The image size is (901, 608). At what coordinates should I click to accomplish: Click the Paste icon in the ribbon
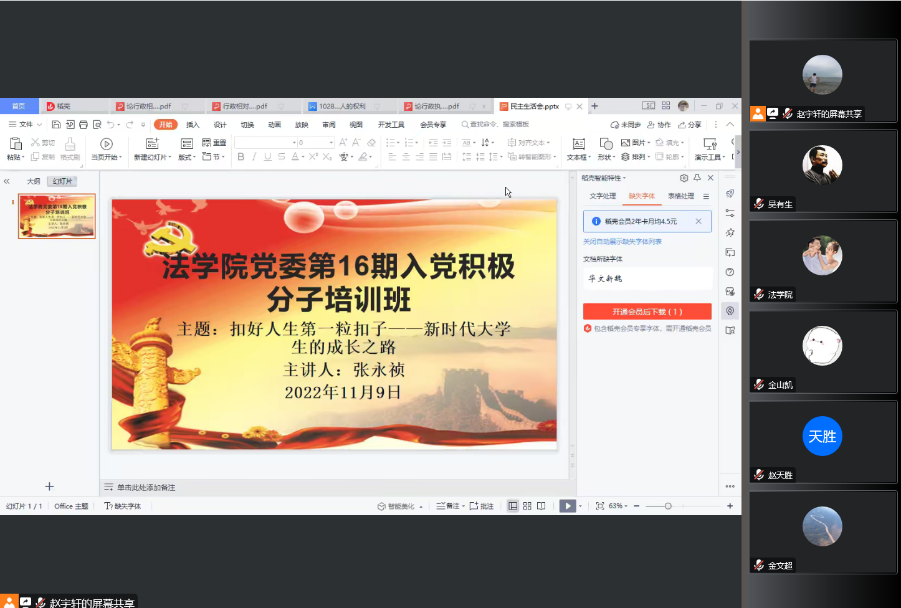coord(14,144)
